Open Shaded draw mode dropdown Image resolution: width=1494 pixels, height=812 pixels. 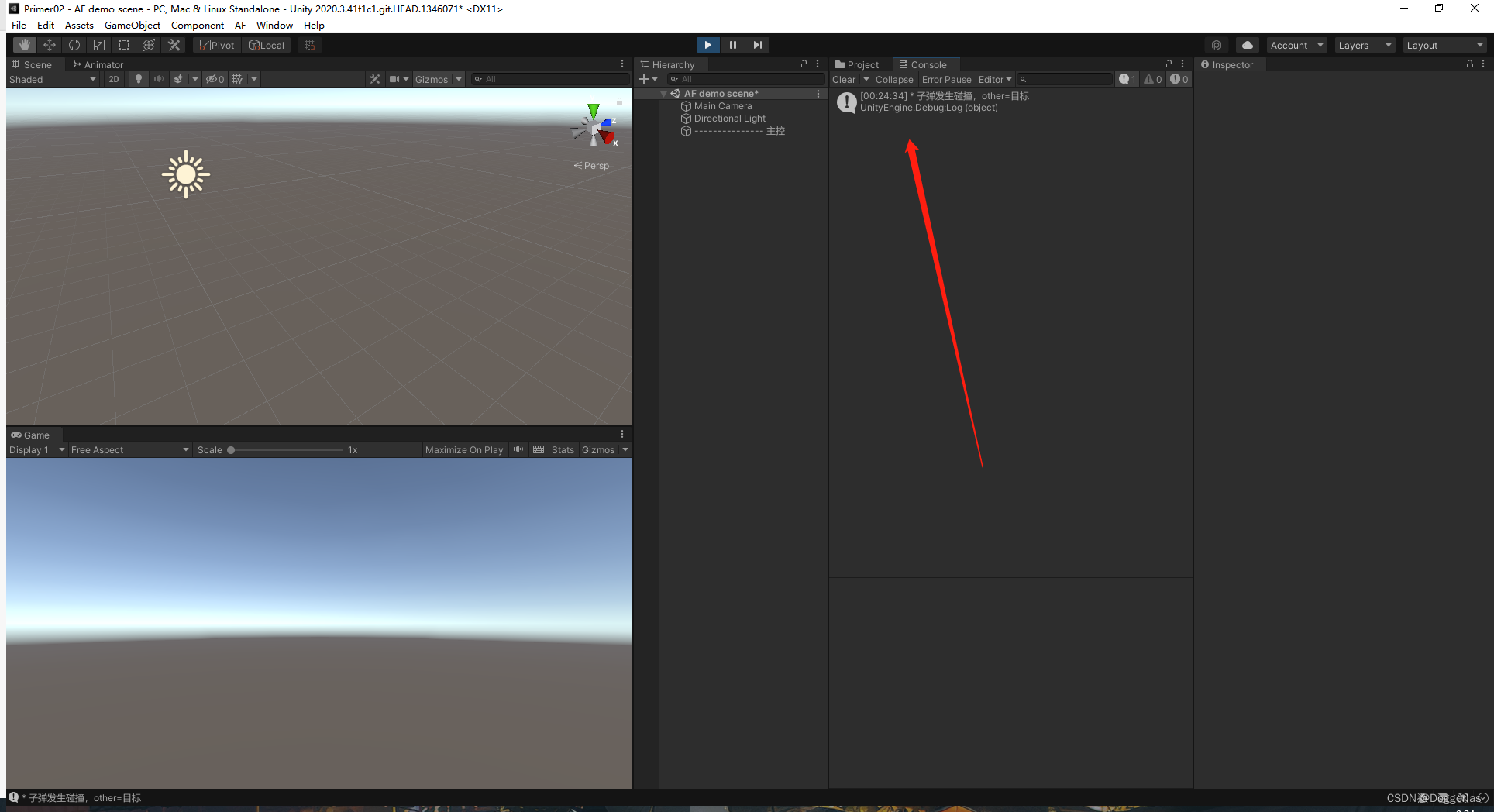(x=53, y=79)
